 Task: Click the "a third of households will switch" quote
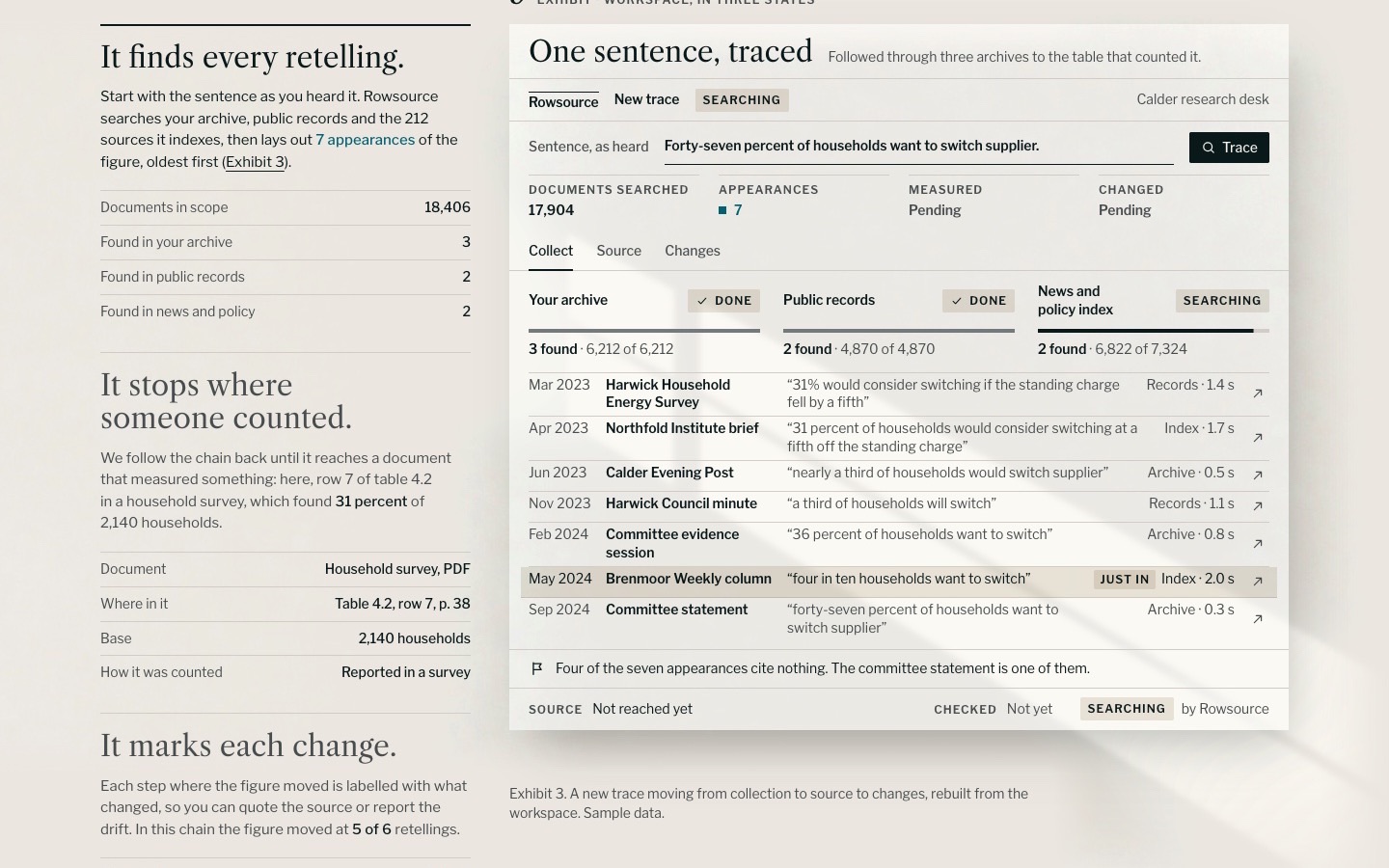coord(891,503)
